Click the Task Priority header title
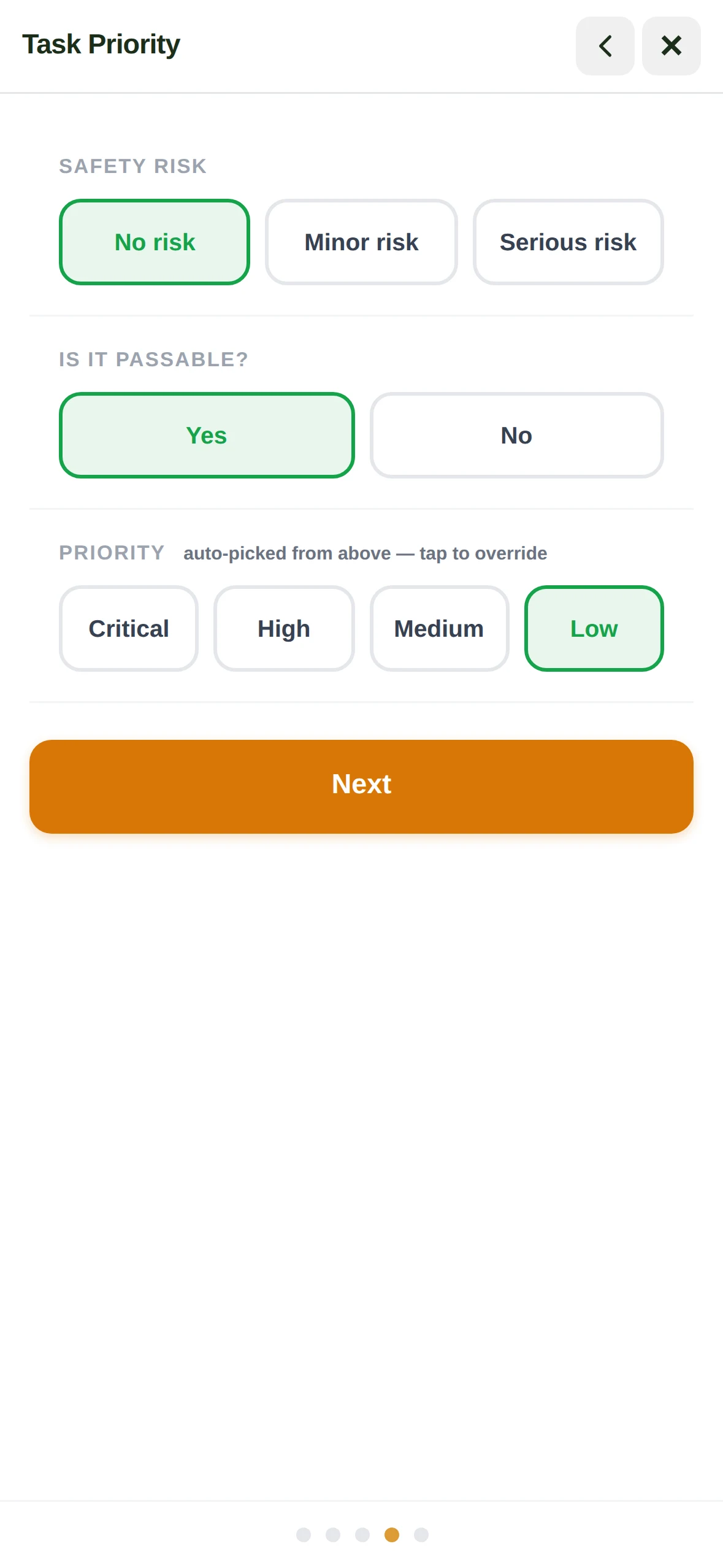 click(x=101, y=44)
